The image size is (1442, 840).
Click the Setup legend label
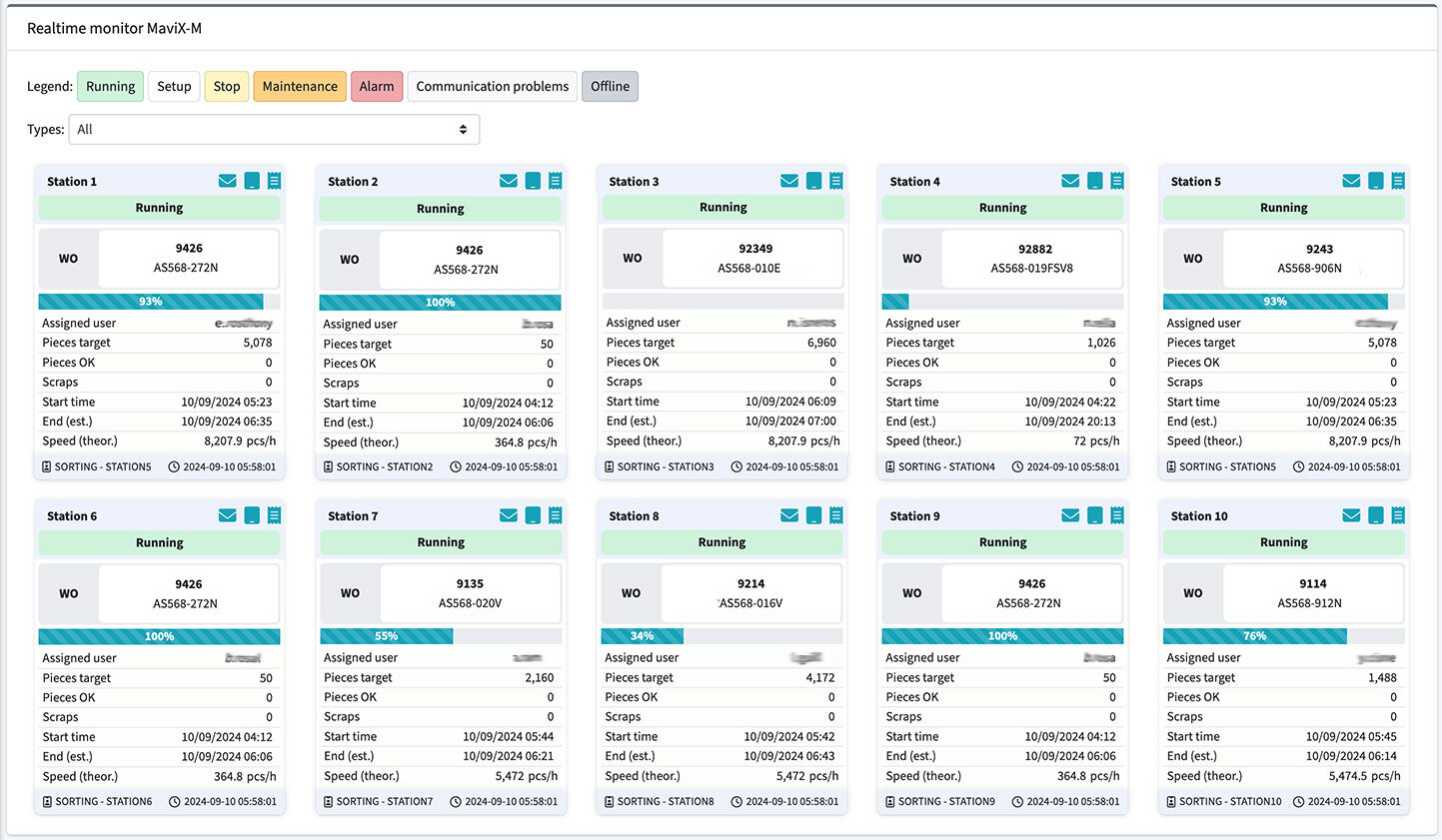pyautogui.click(x=174, y=87)
